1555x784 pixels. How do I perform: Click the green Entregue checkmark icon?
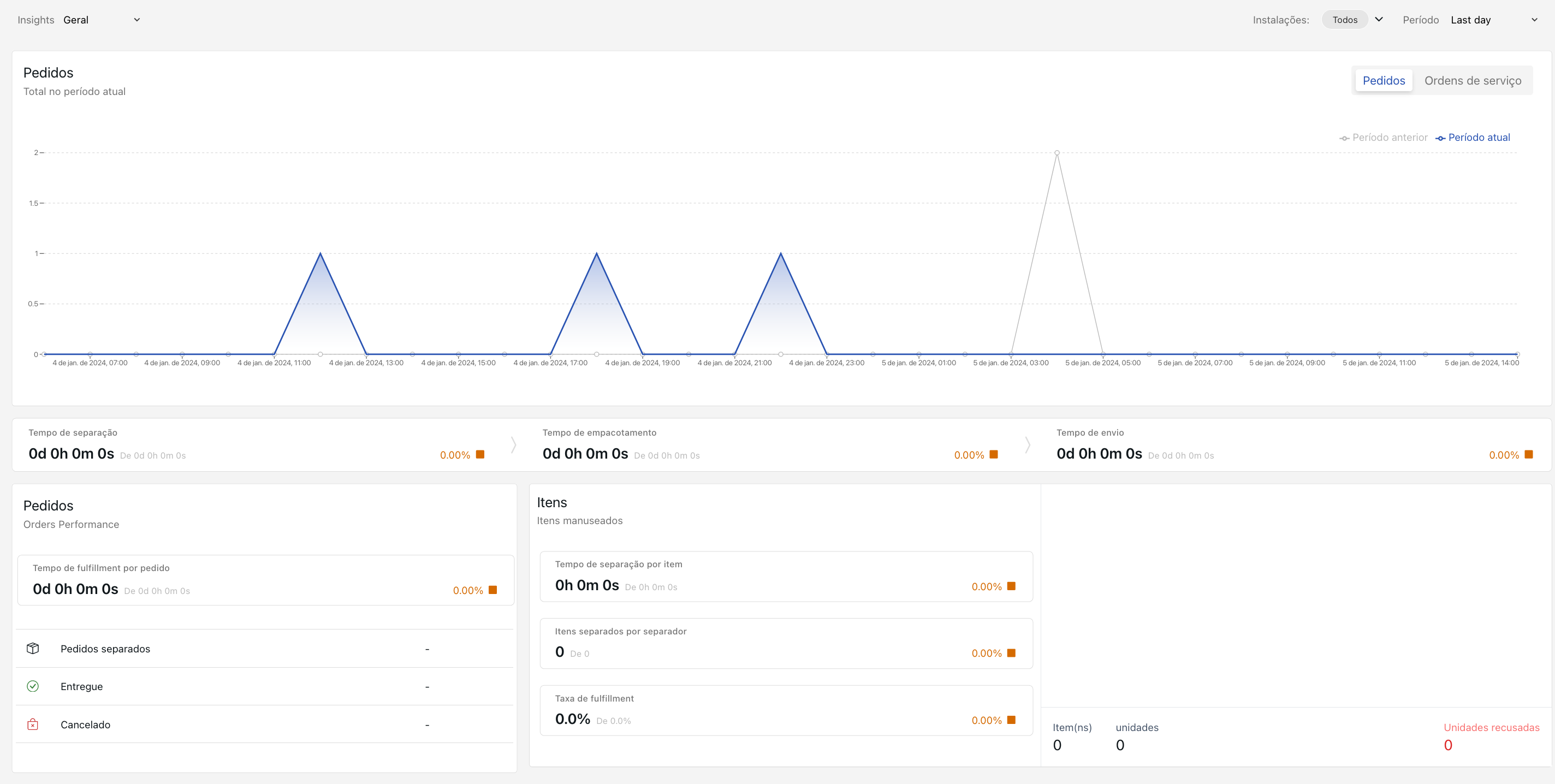[x=33, y=686]
